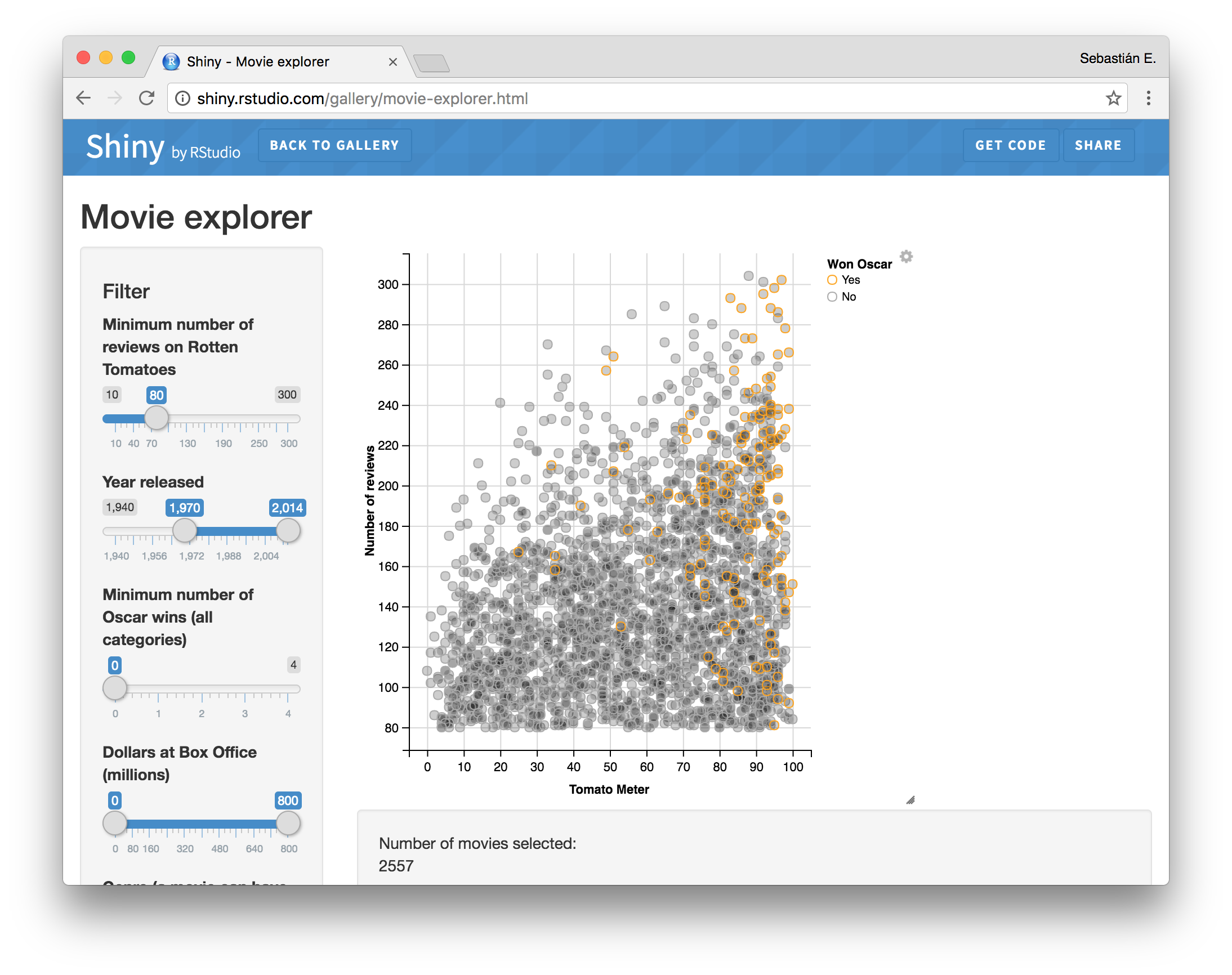Click the Oscar wins slider handle at 0
The image size is (1232, 975).
pos(115,688)
